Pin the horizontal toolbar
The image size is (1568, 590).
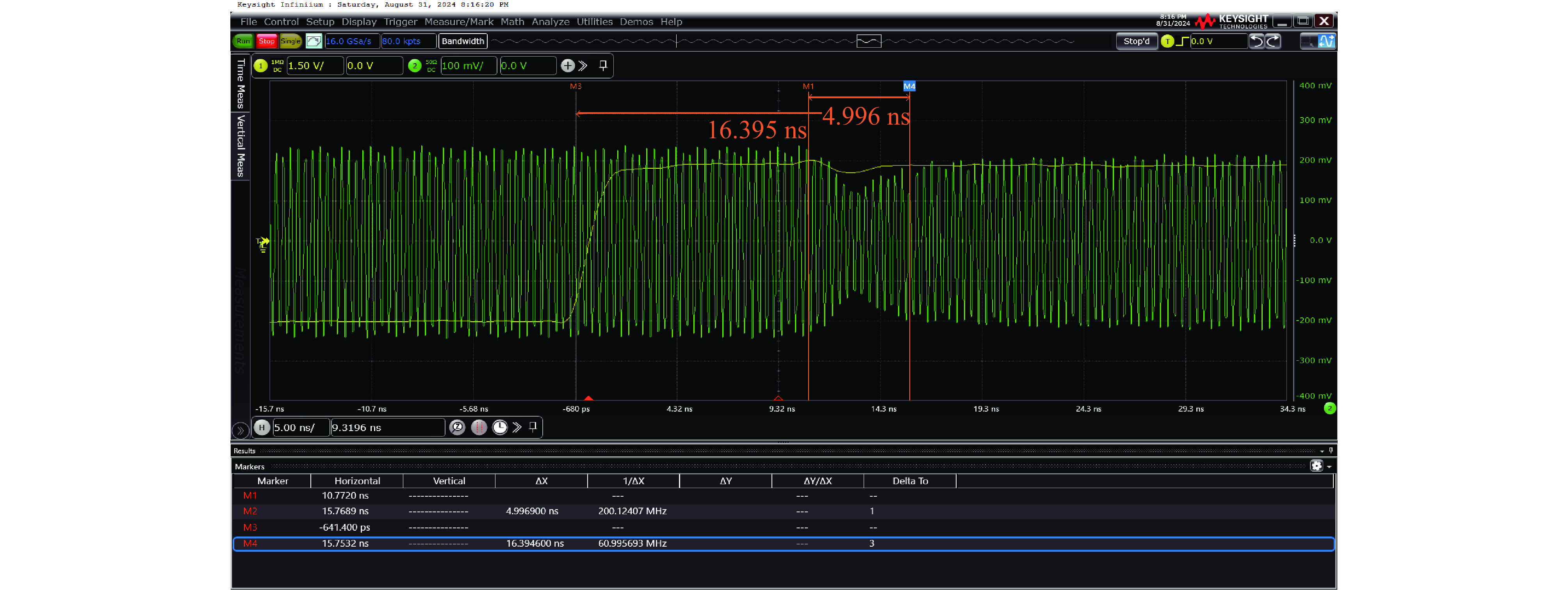533,428
